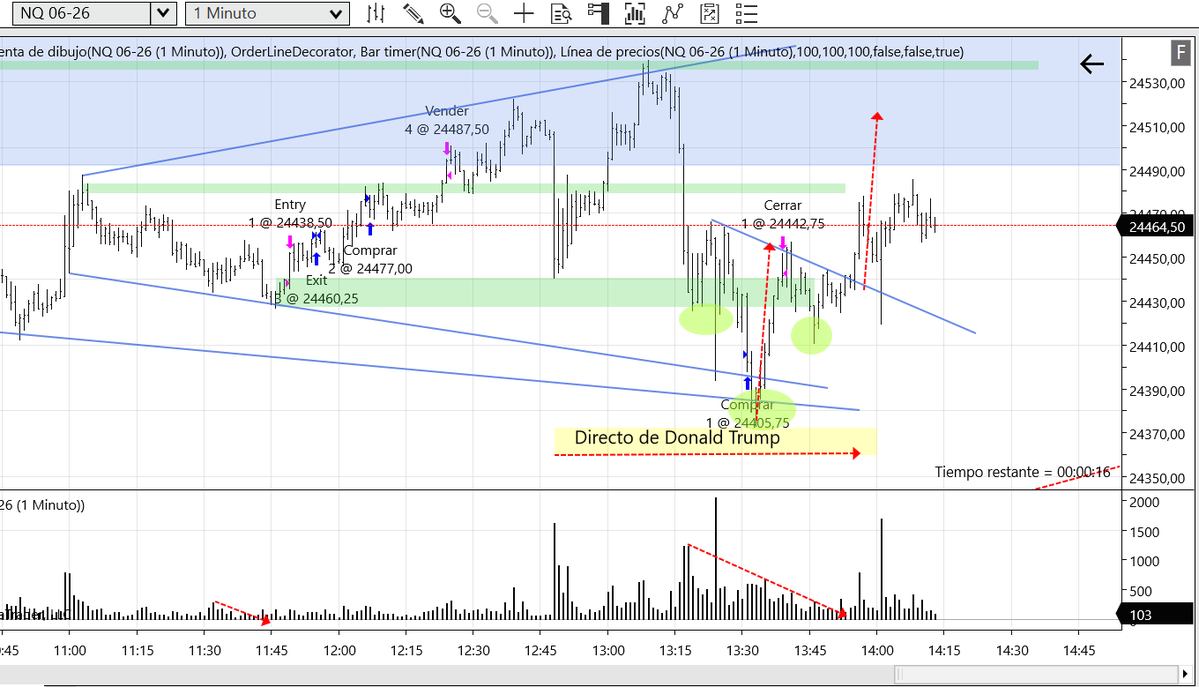This screenshot has width=1199, height=687.
Task: Click the 14:00 time axis label
Action: (x=877, y=650)
